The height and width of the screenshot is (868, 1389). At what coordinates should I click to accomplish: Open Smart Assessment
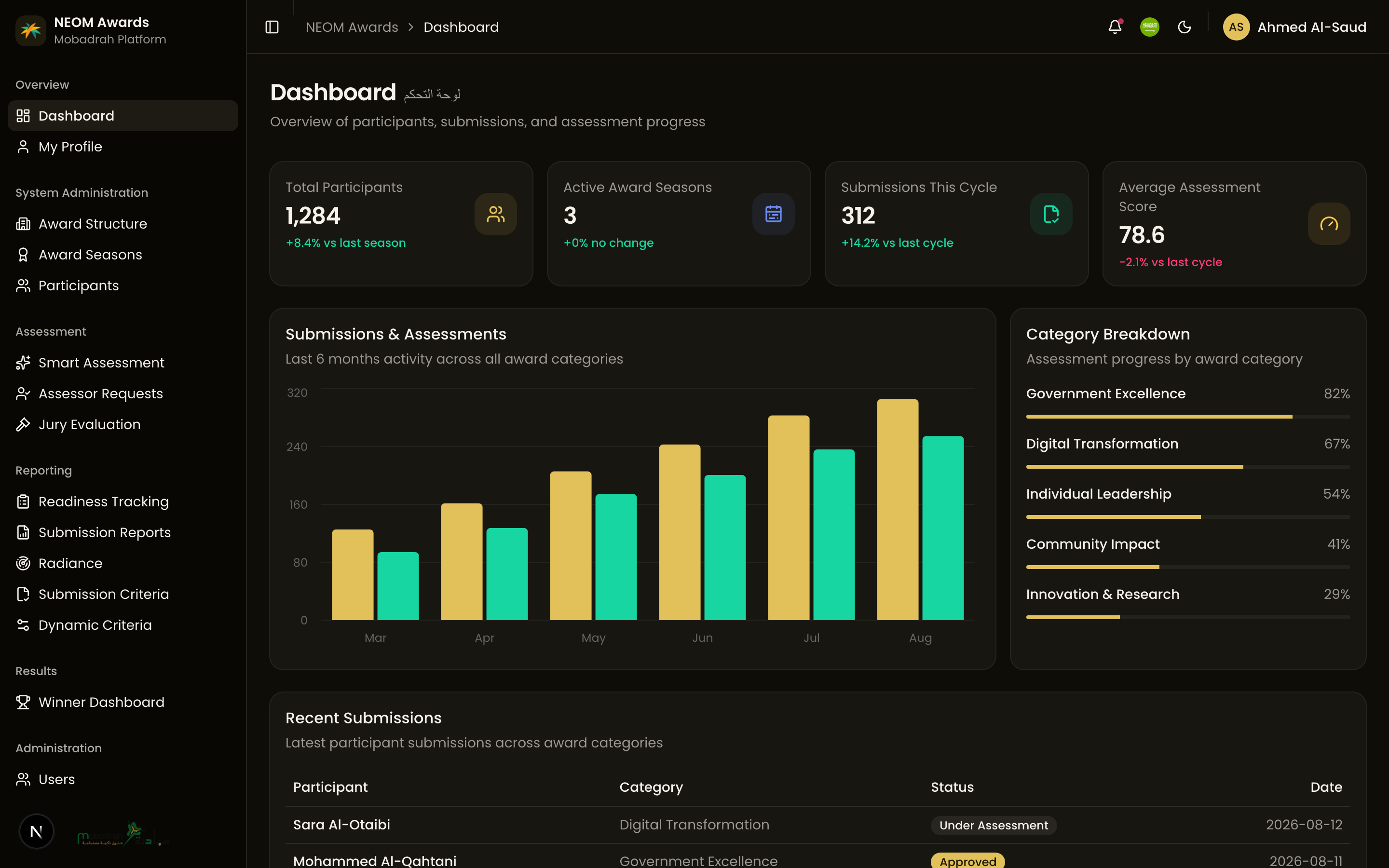123,363
